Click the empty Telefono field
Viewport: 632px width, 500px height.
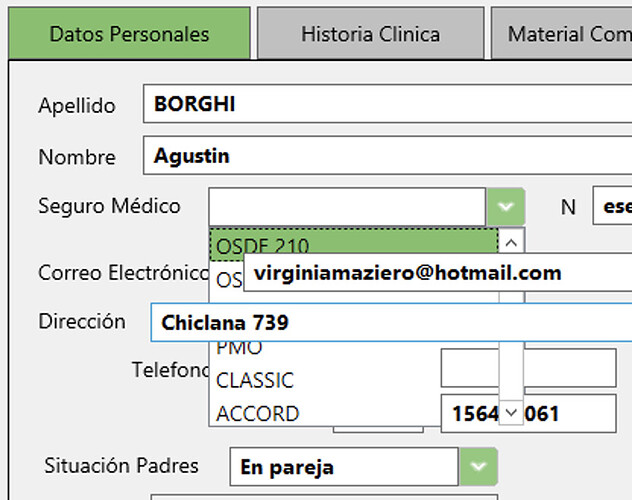[x=528, y=368]
